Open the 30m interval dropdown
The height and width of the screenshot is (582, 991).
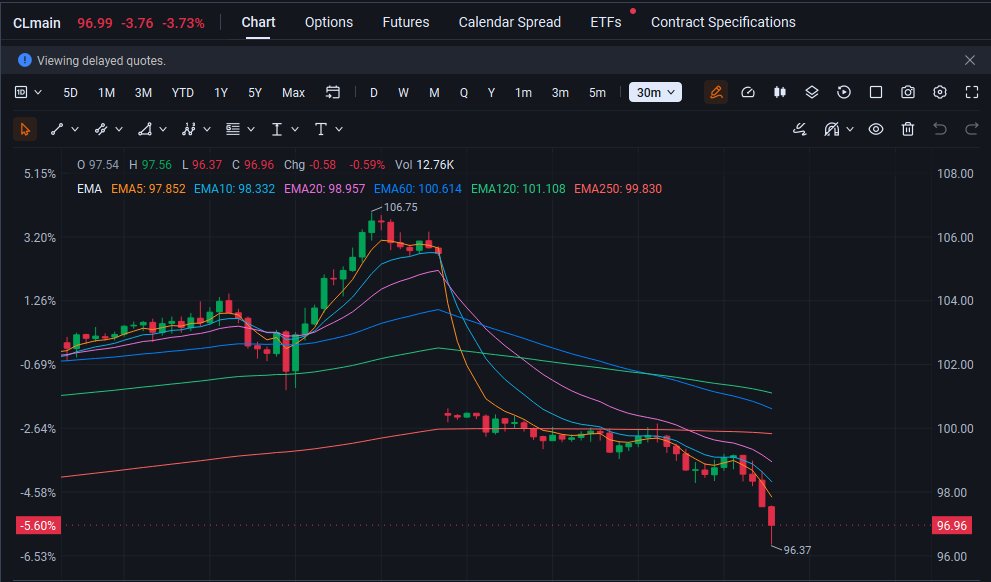655,92
